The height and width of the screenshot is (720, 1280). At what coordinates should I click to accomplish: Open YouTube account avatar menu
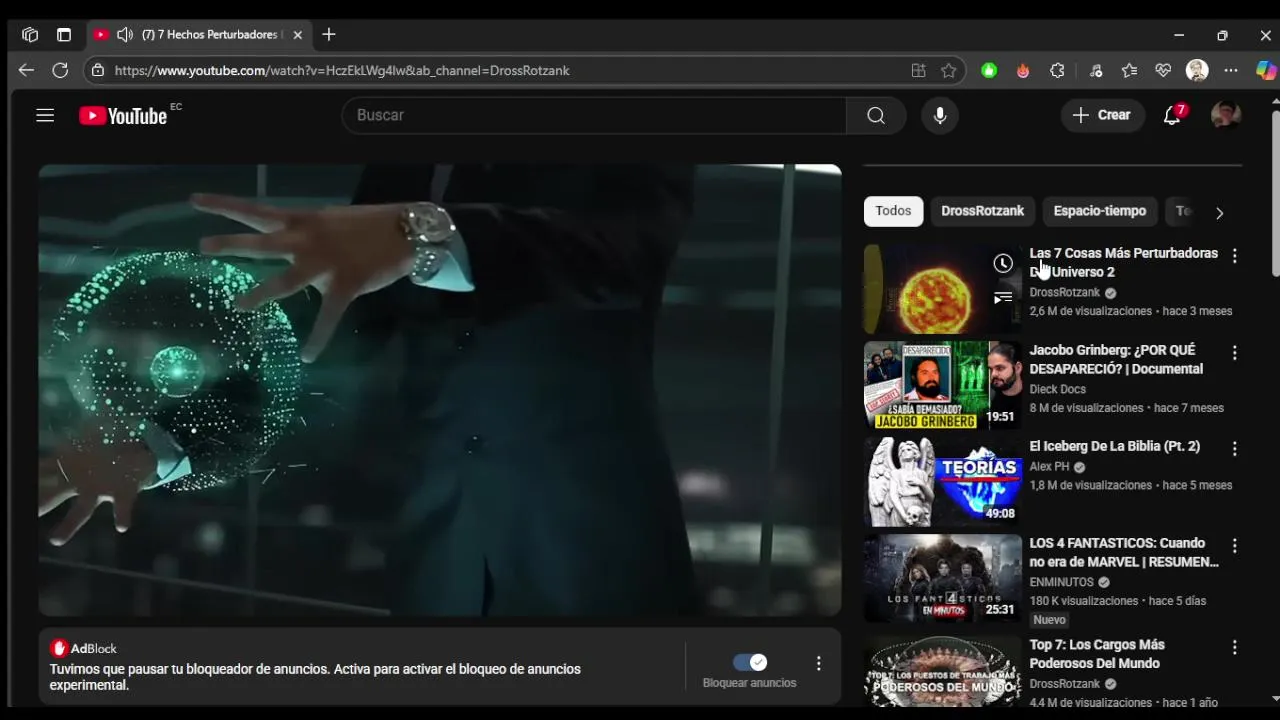[x=1226, y=115]
